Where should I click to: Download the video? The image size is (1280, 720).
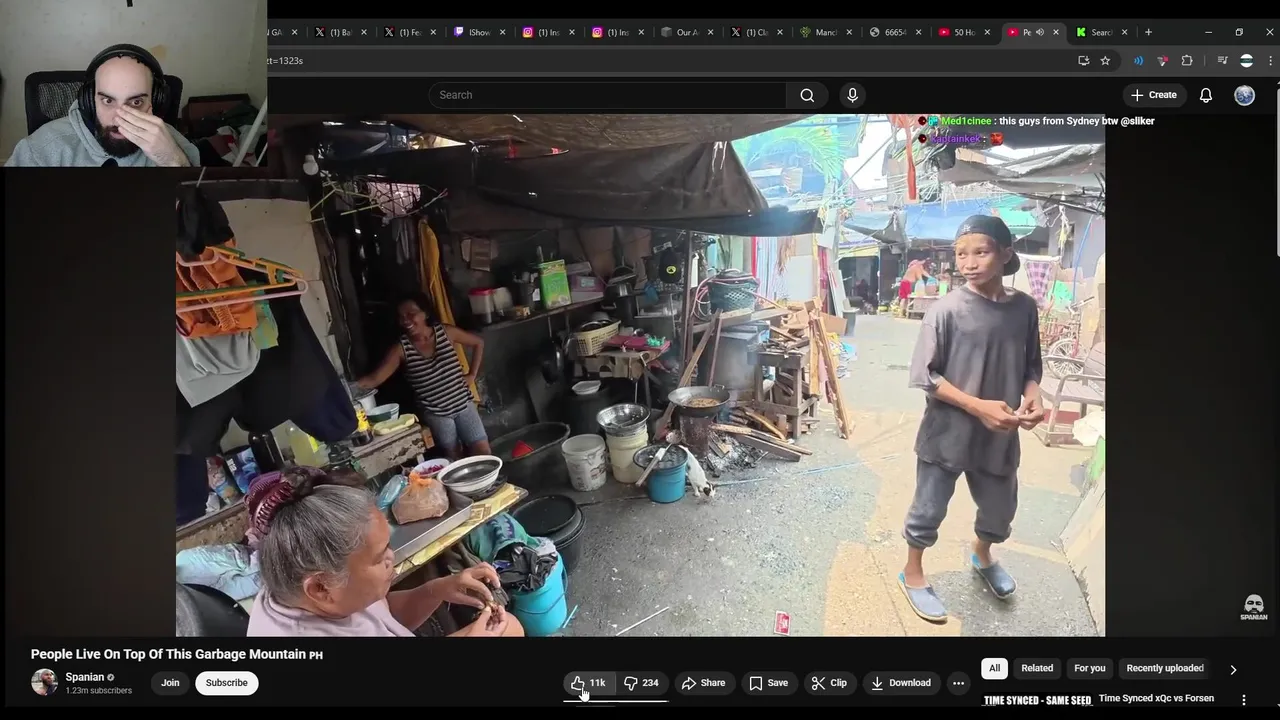[x=901, y=683]
